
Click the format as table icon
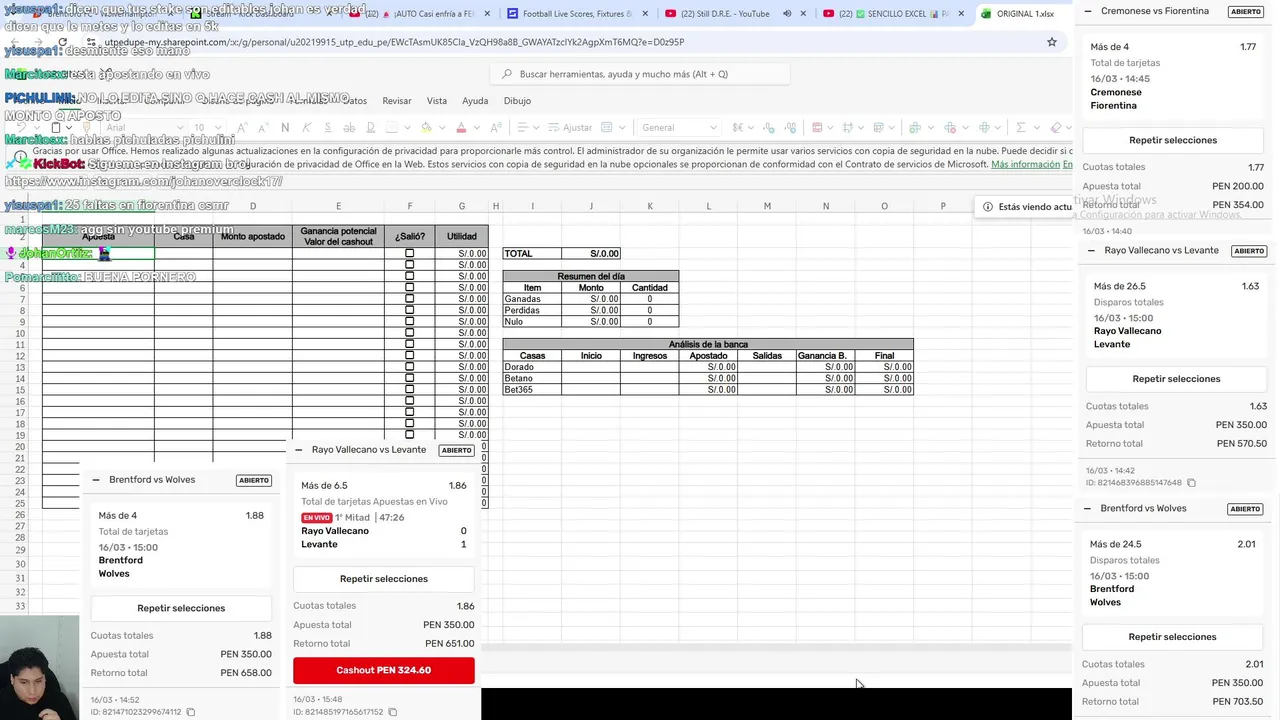pos(848,127)
